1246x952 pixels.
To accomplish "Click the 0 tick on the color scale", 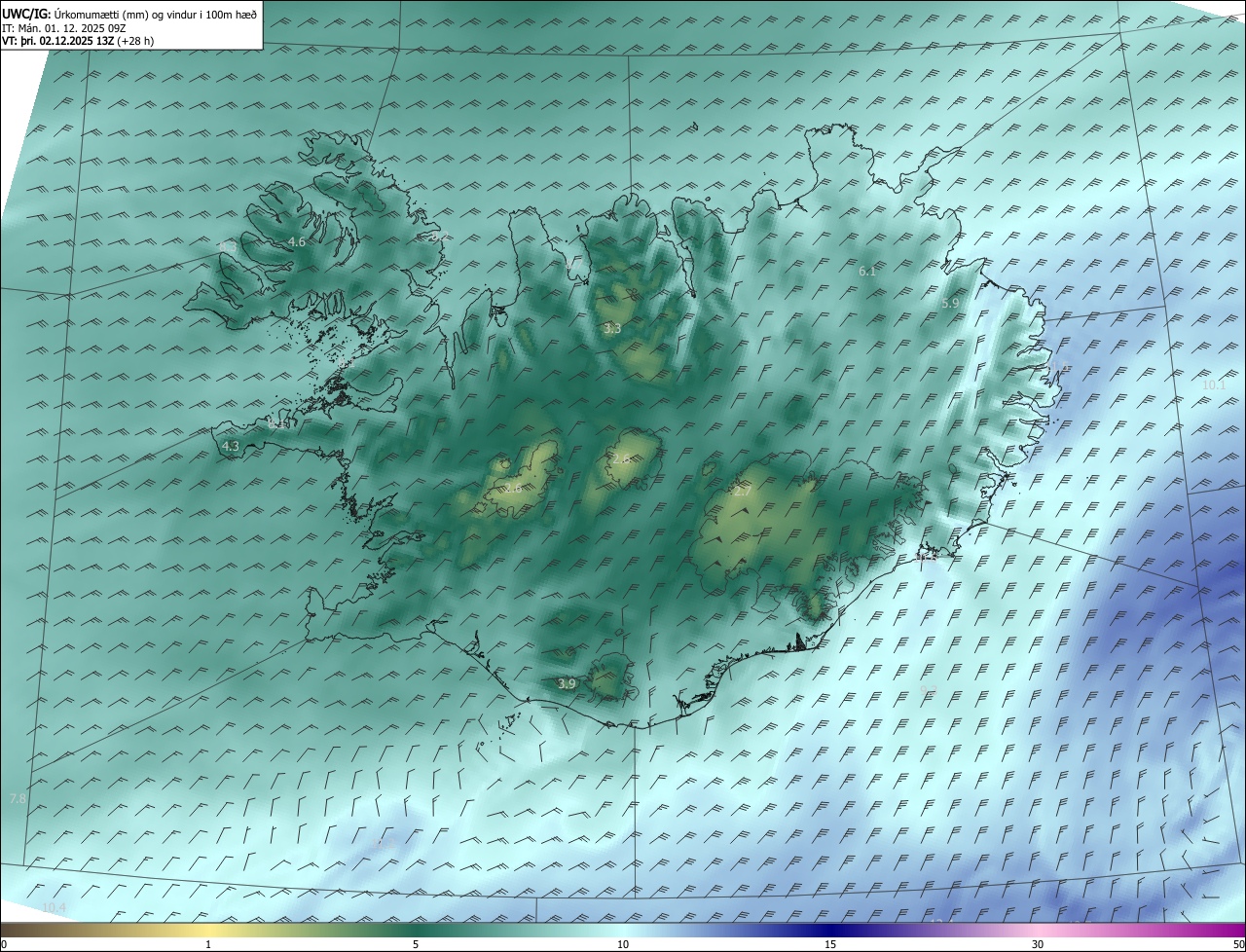I will click(4, 945).
